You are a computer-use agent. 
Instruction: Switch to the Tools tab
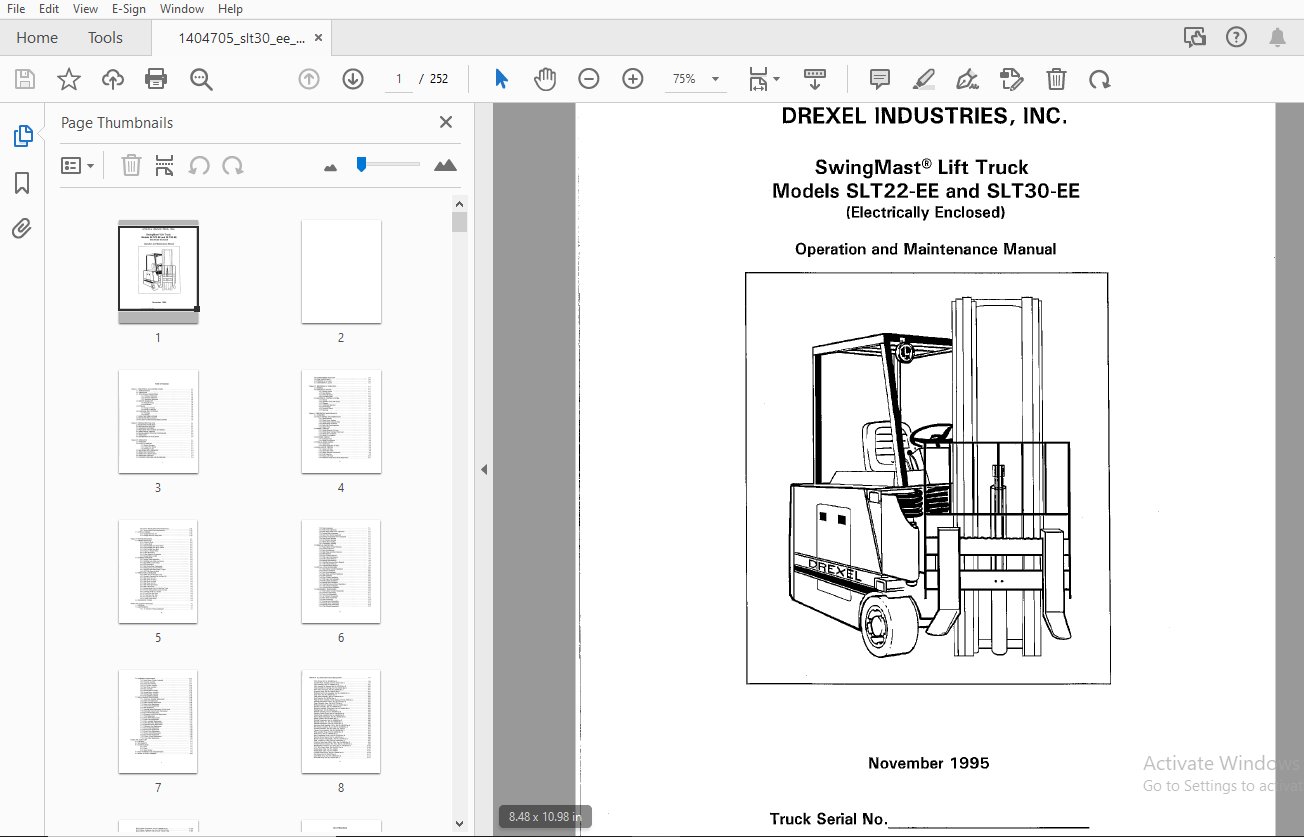[x=105, y=38]
